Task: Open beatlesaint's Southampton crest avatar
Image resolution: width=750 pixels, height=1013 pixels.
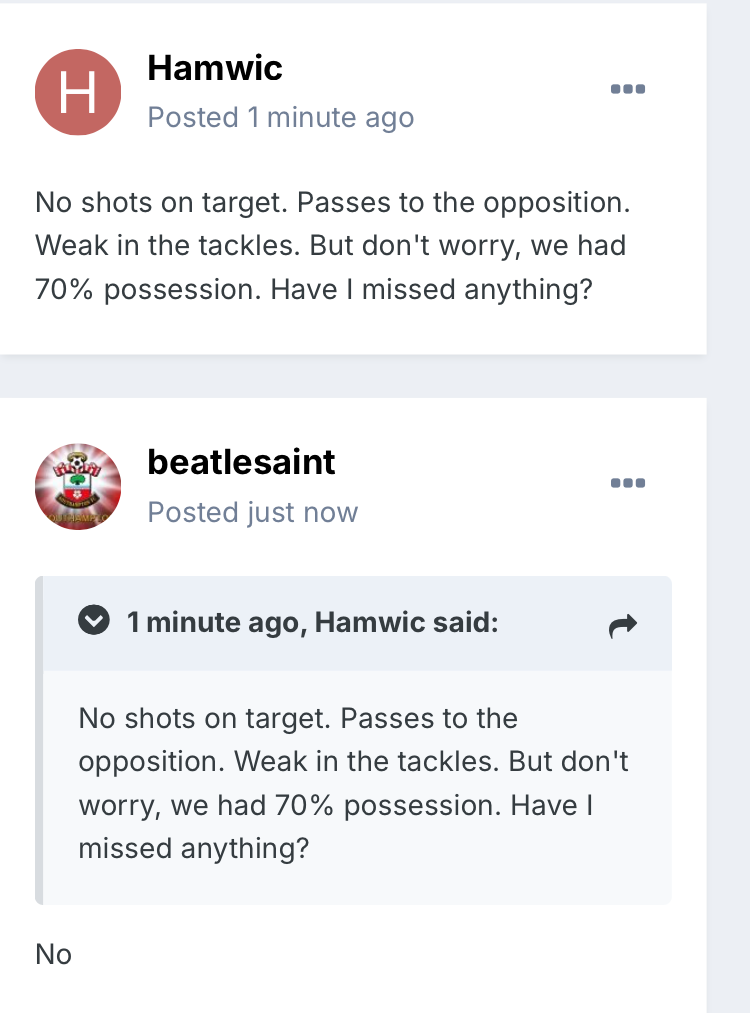Action: tap(78, 486)
